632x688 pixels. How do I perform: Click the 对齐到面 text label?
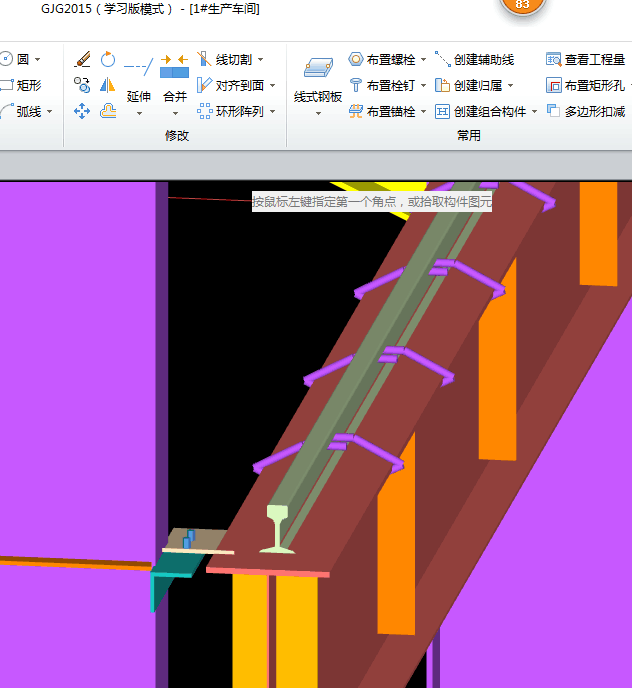[240, 86]
